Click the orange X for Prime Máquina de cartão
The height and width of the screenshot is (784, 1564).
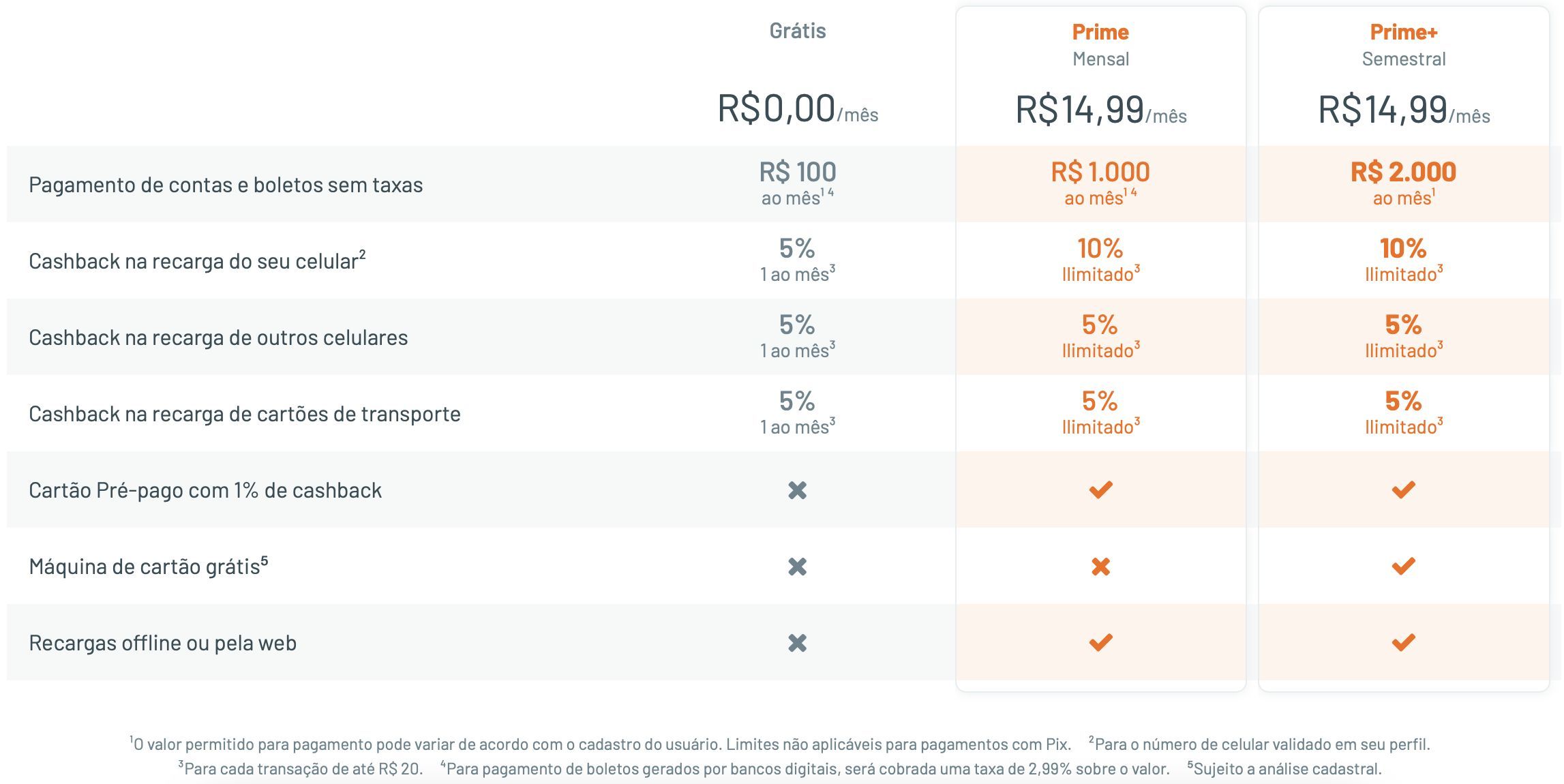click(x=1100, y=567)
